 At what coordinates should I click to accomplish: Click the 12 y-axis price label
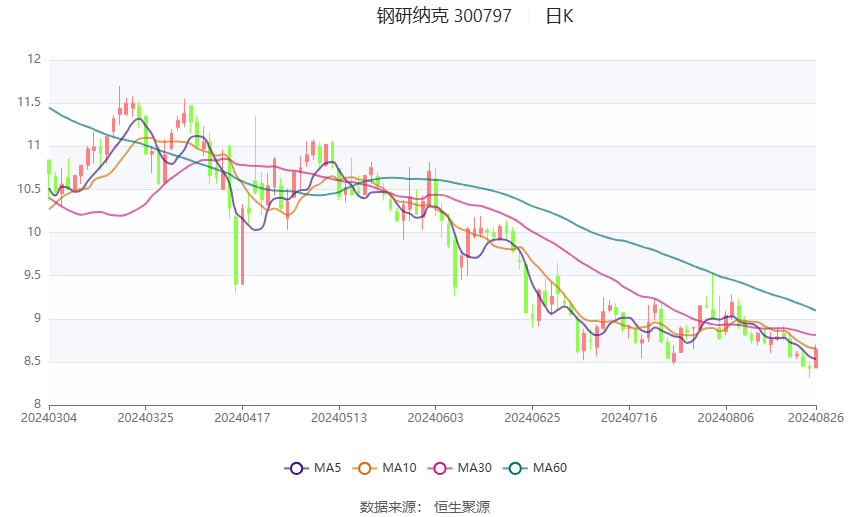click(x=34, y=59)
